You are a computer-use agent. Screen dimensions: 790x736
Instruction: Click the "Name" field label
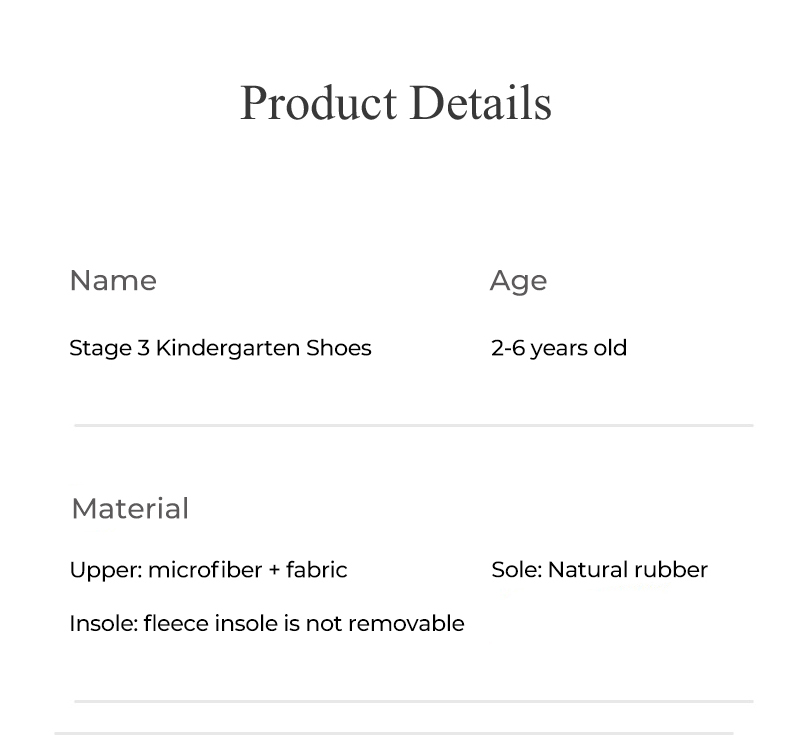113,281
